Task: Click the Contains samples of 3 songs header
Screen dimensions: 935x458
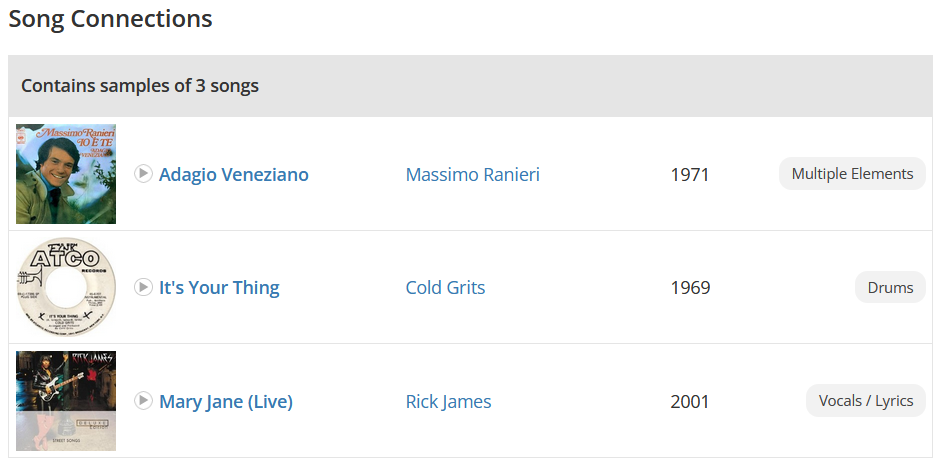Action: tap(140, 86)
